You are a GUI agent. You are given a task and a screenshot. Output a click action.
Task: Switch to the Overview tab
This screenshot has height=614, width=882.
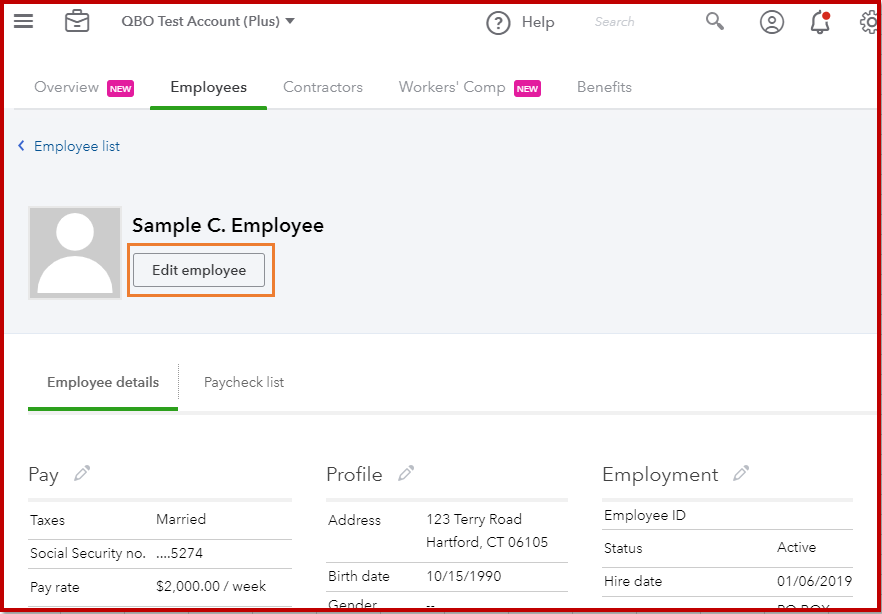tap(67, 87)
